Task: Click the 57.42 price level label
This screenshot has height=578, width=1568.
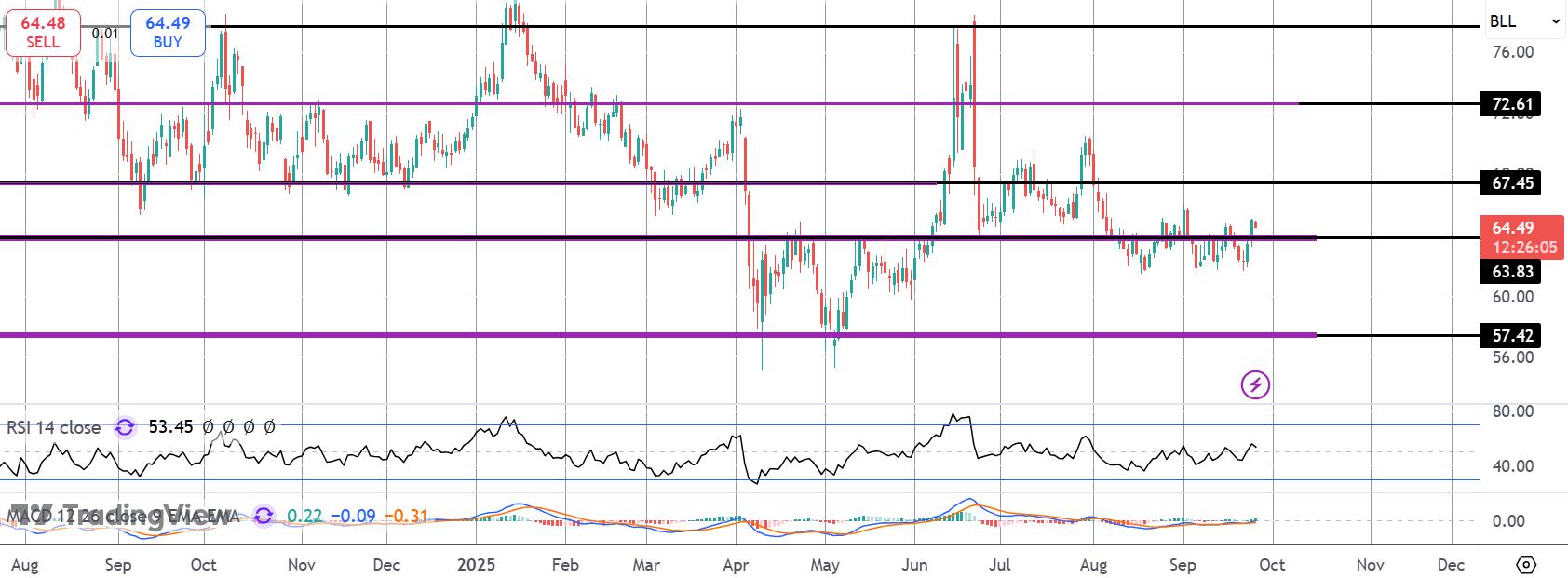Action: pos(1512,335)
